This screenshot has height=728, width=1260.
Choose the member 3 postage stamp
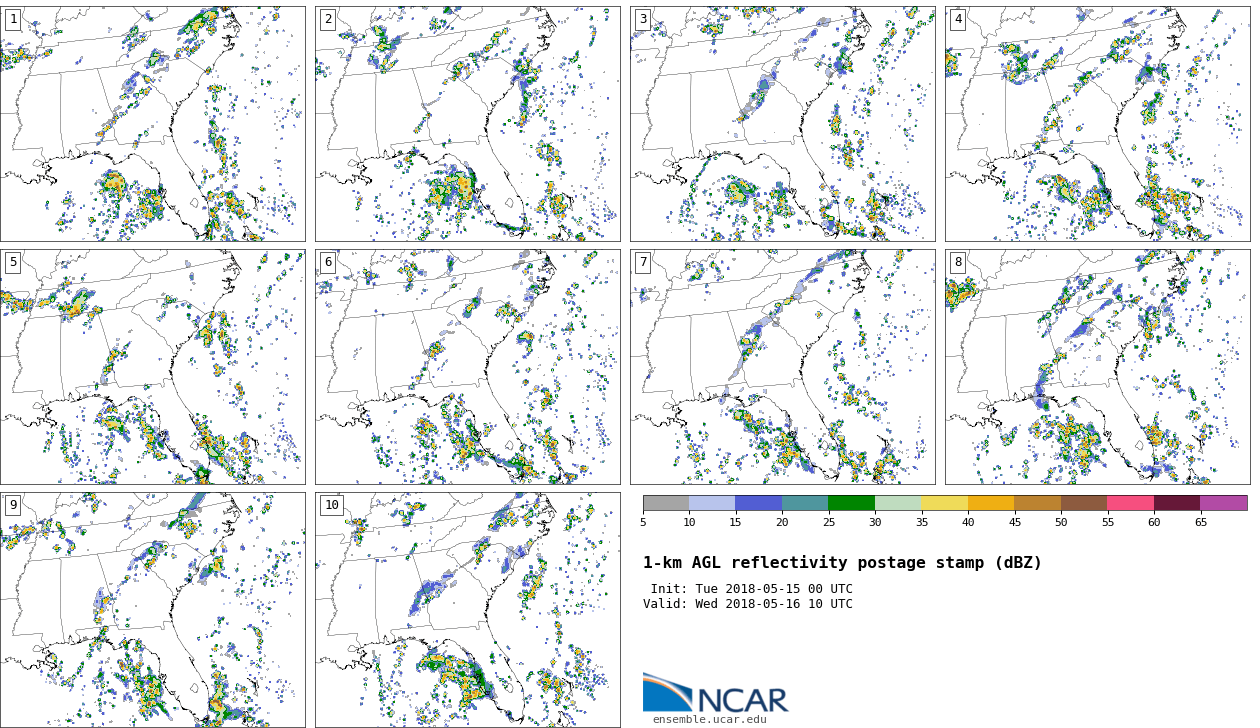[x=783, y=124]
